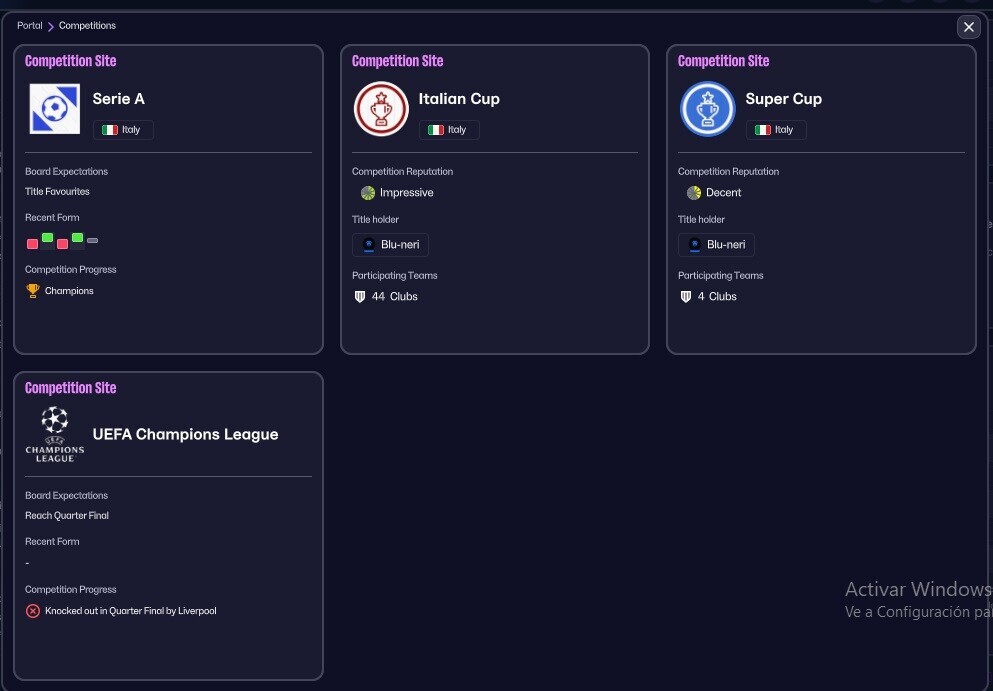
Task: Open the Italy nation tag under Italian Cup
Action: click(449, 130)
